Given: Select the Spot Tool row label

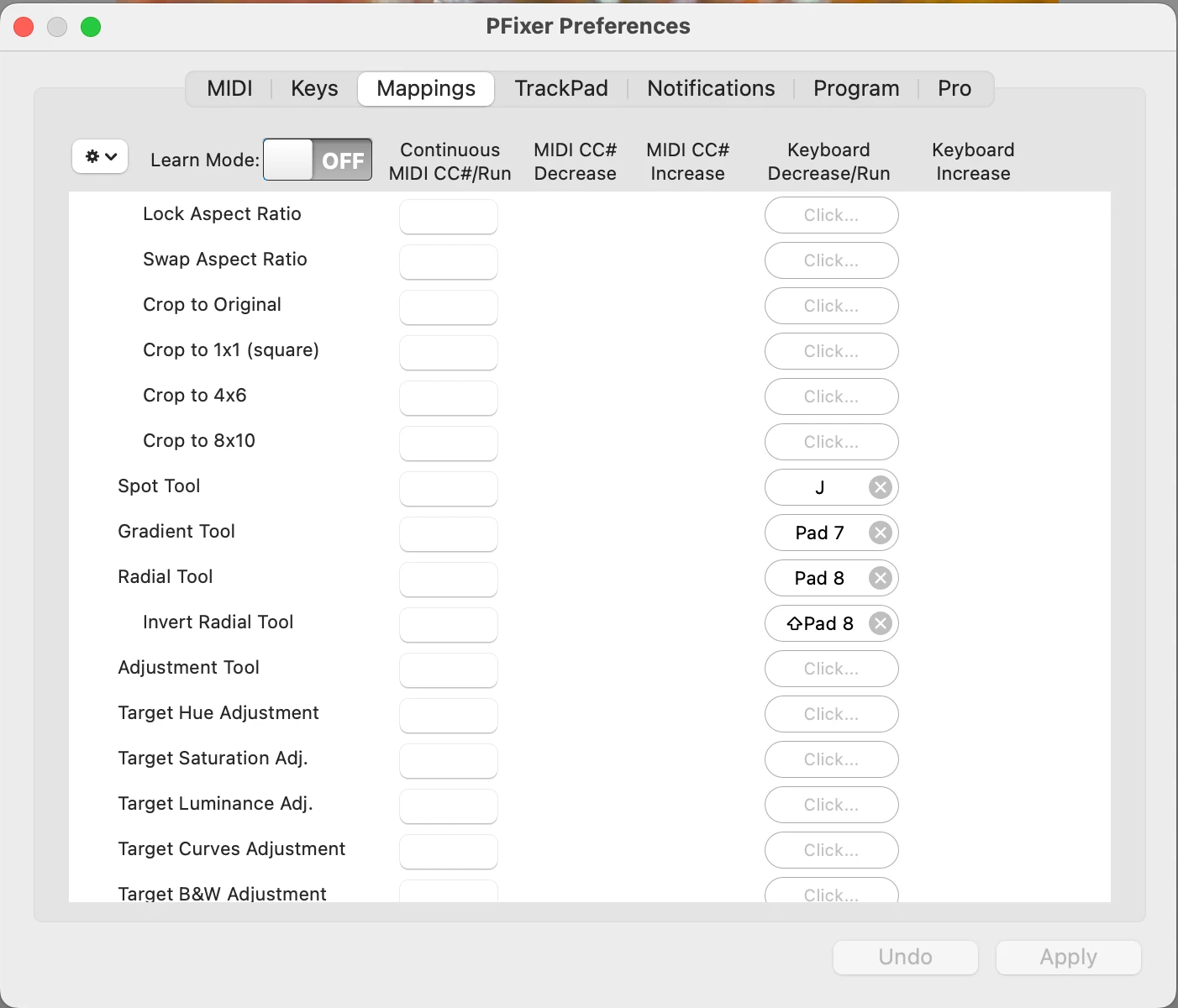Looking at the screenshot, I should click(159, 486).
